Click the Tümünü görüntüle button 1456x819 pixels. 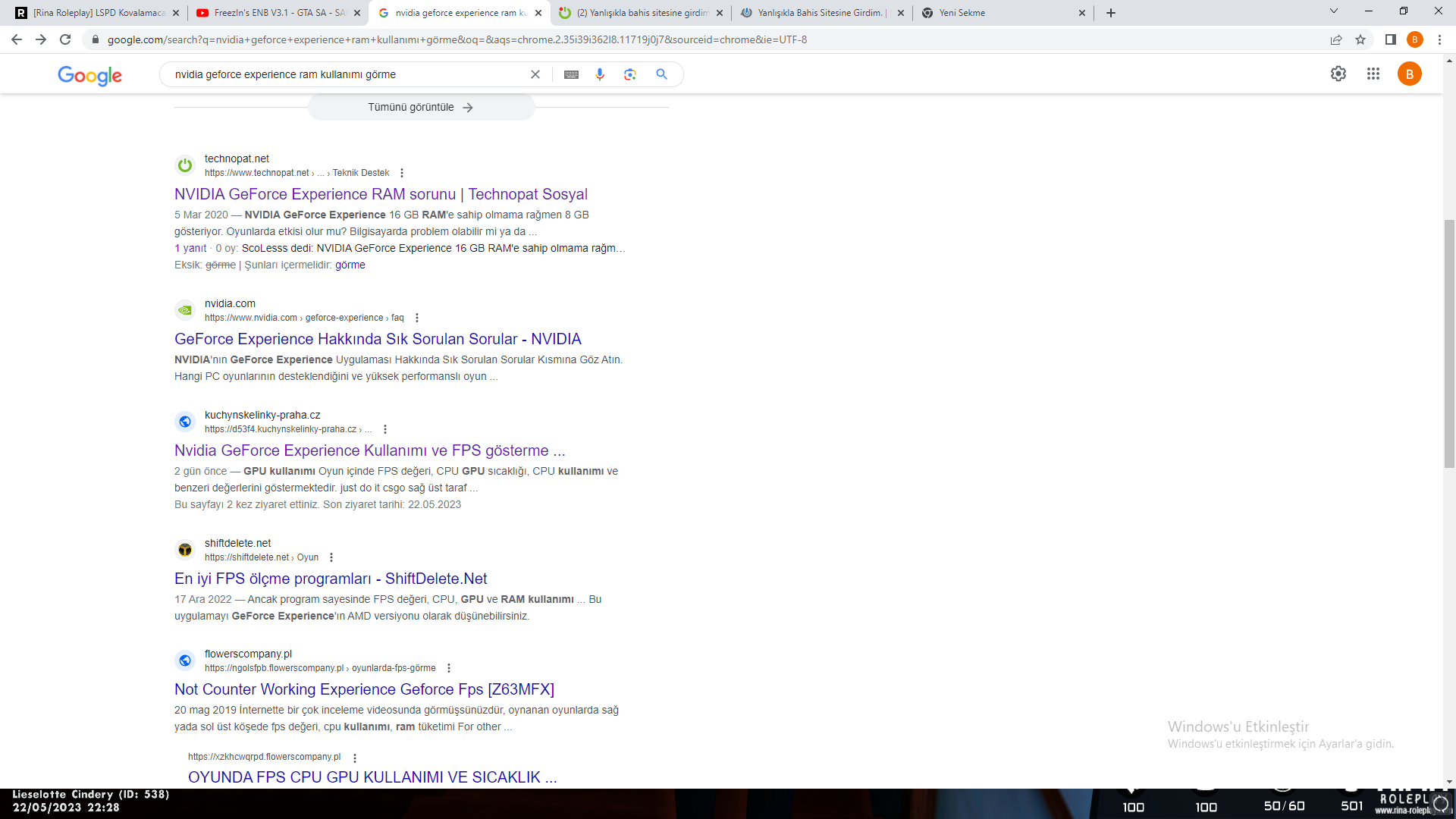click(x=421, y=108)
